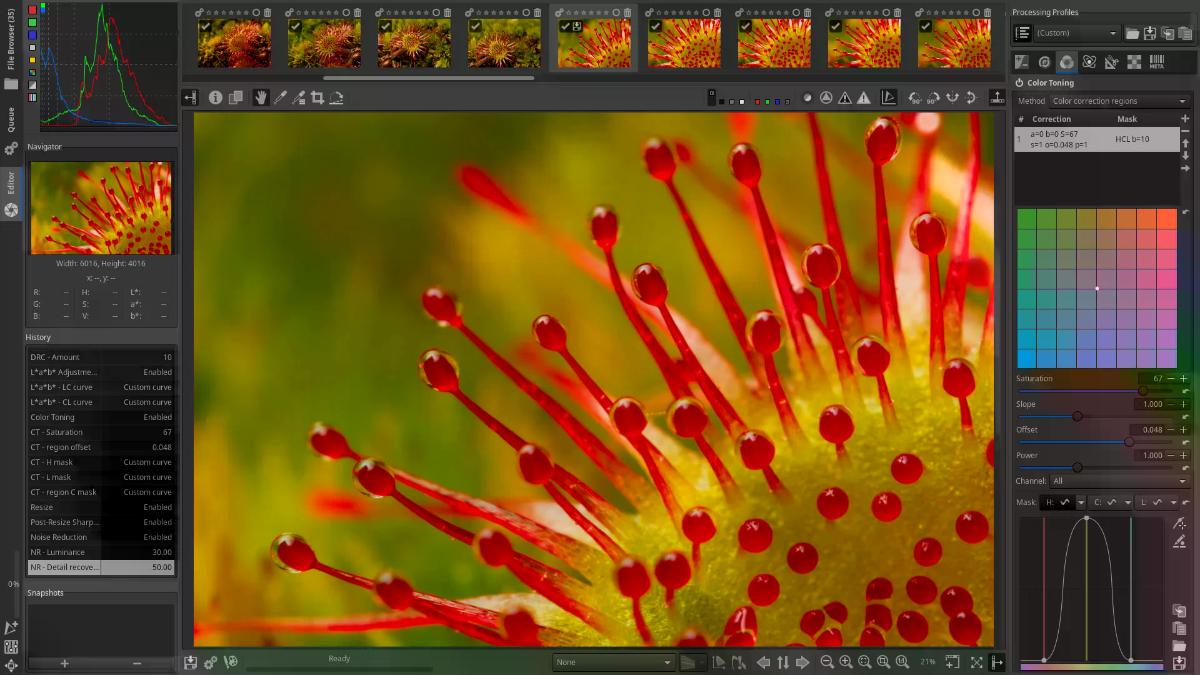1200x675 pixels.
Task: Fit the whole image to screen
Action: pyautogui.click(x=865, y=662)
